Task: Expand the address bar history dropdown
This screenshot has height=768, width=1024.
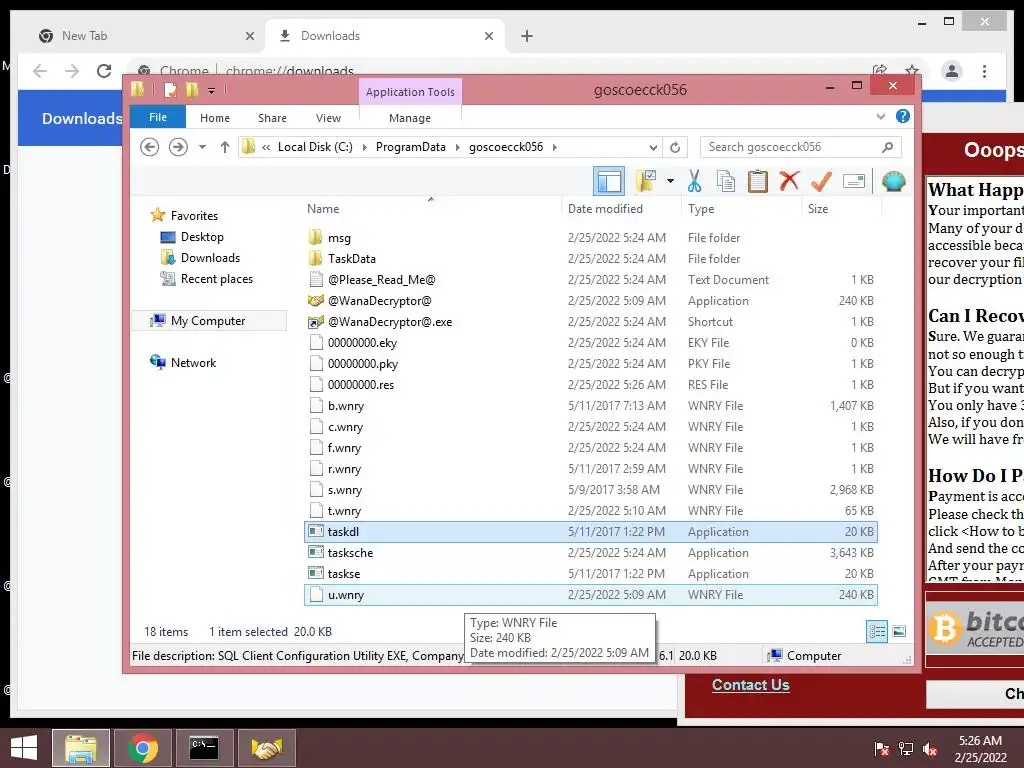Action: tap(653, 147)
